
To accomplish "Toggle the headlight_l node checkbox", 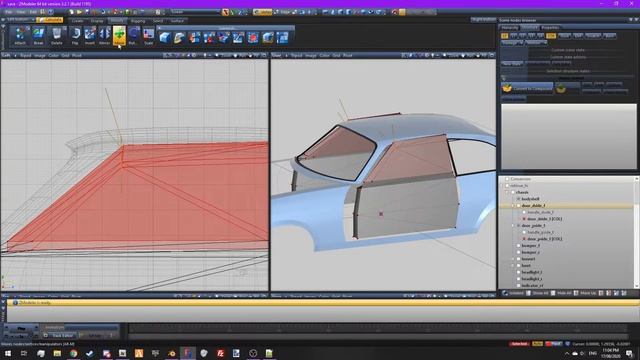I will 518,272.
